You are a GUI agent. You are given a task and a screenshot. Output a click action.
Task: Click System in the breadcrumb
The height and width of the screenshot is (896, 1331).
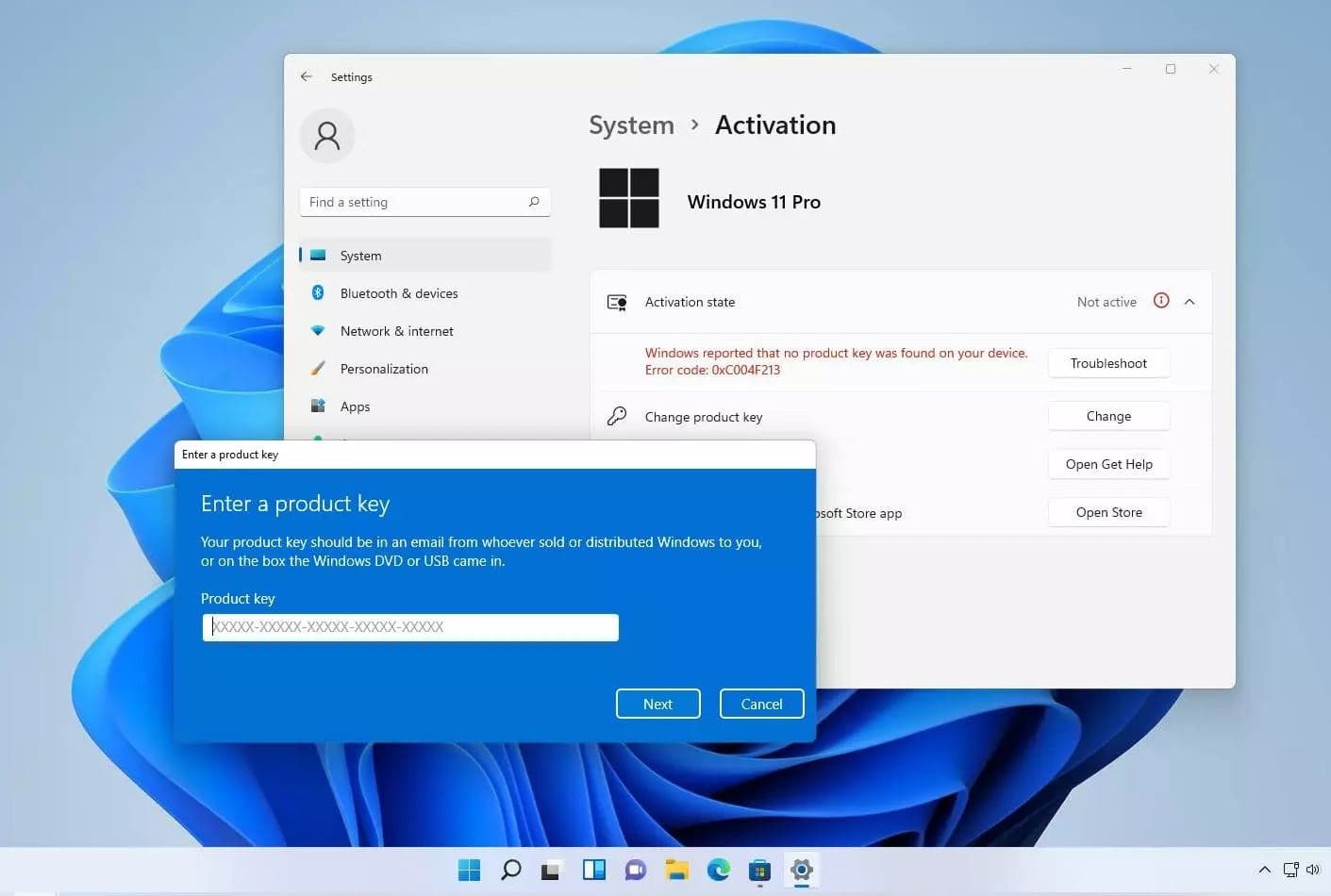[x=631, y=125]
